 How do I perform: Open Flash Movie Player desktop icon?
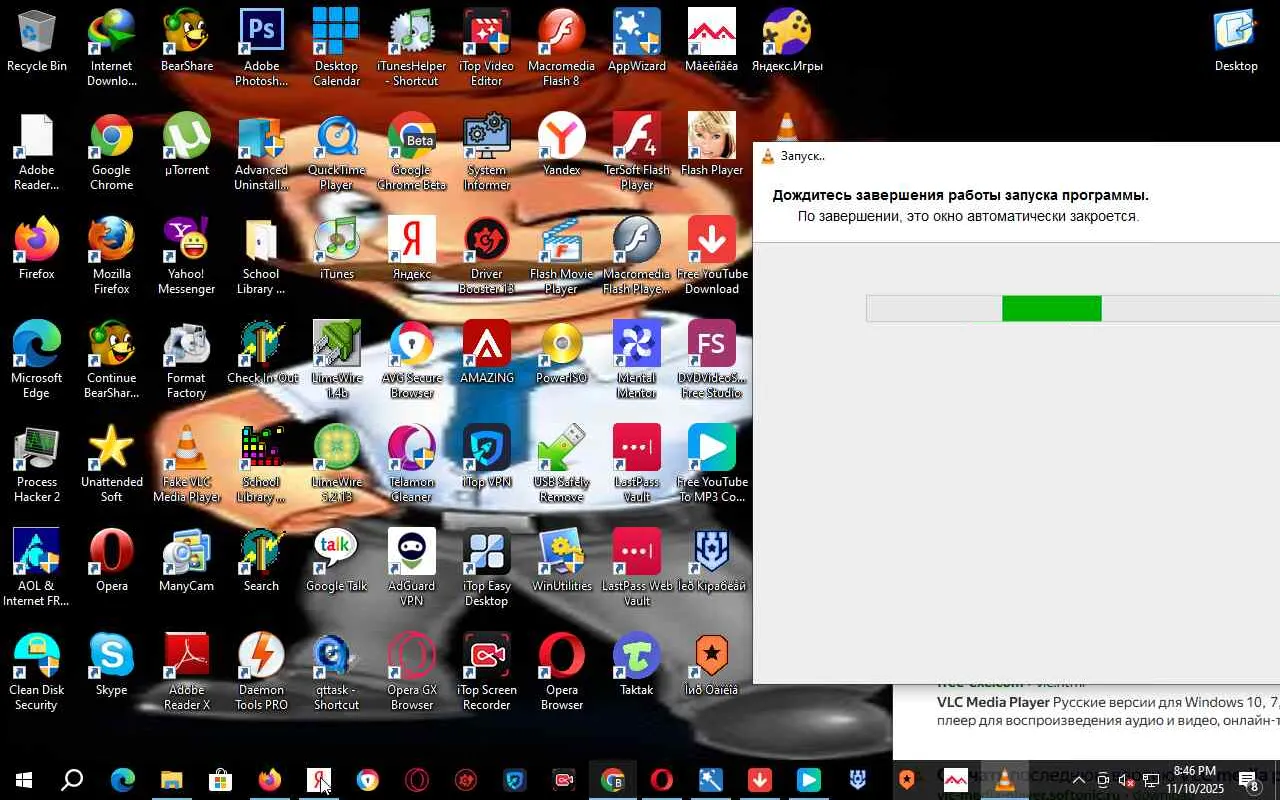562,256
